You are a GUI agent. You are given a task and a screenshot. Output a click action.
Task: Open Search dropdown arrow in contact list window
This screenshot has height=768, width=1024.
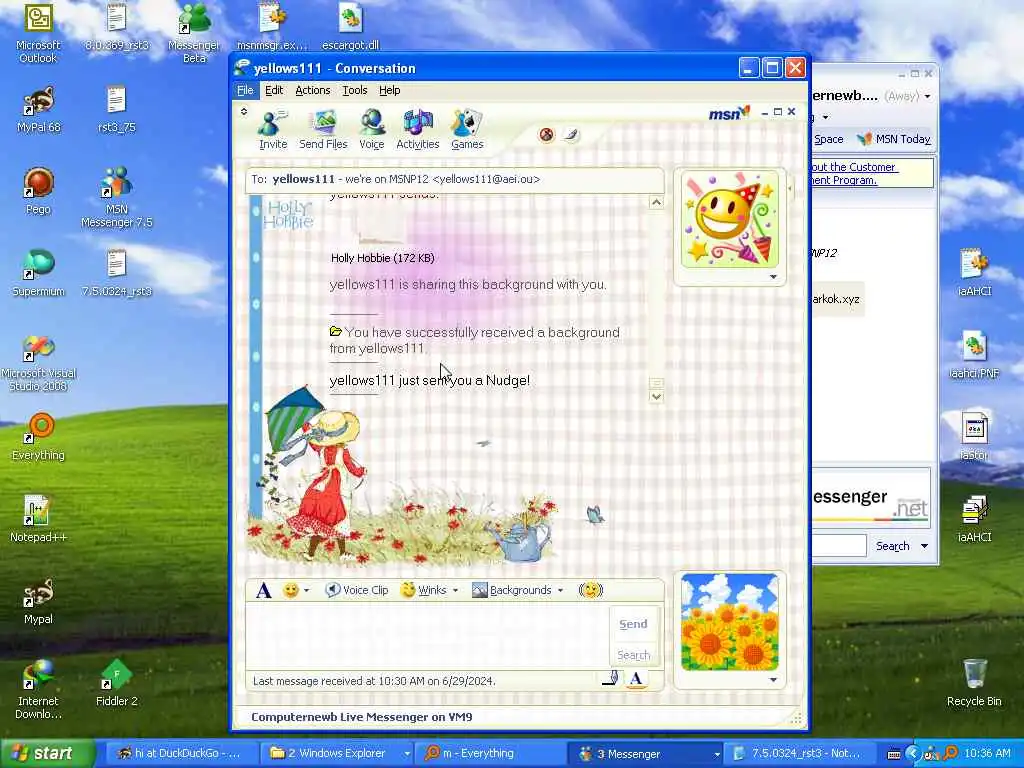pos(924,546)
